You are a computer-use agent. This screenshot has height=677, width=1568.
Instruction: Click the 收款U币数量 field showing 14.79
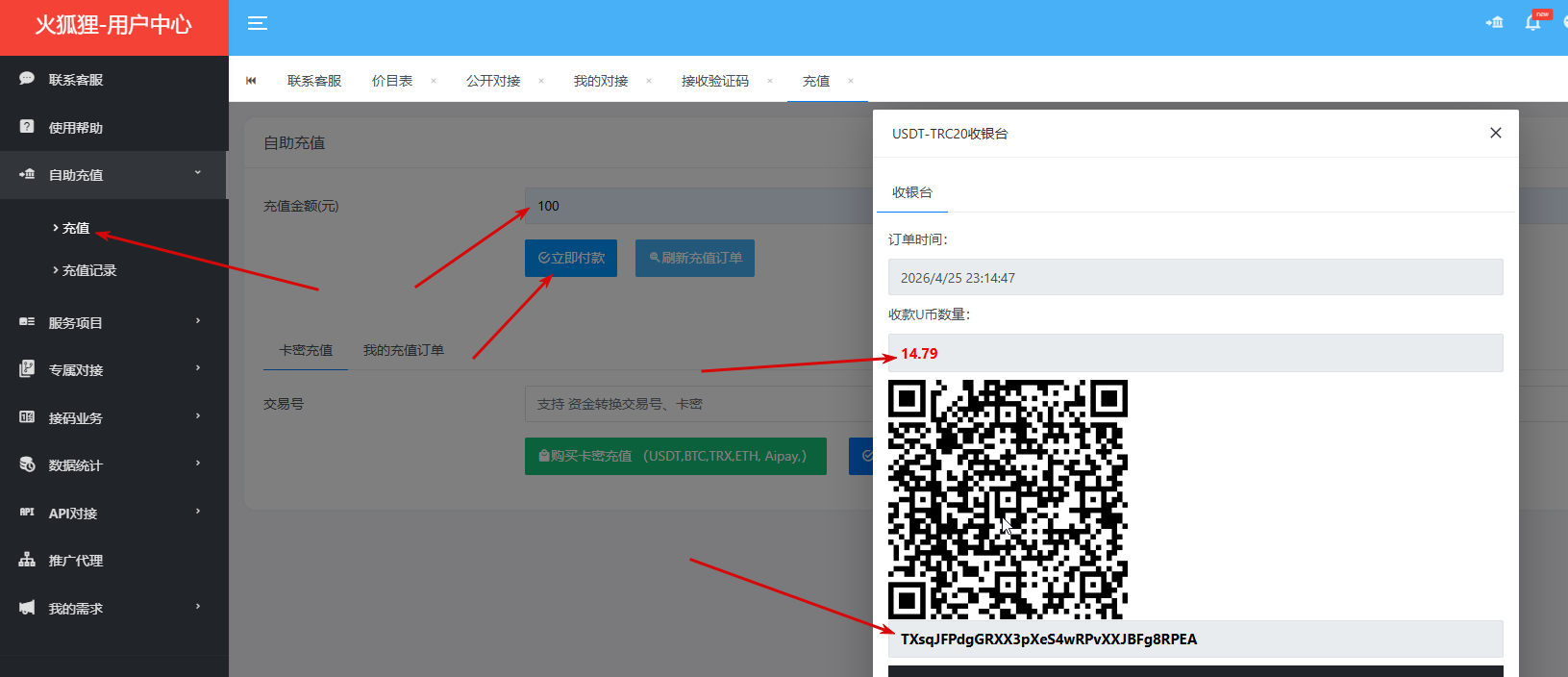coord(1195,353)
